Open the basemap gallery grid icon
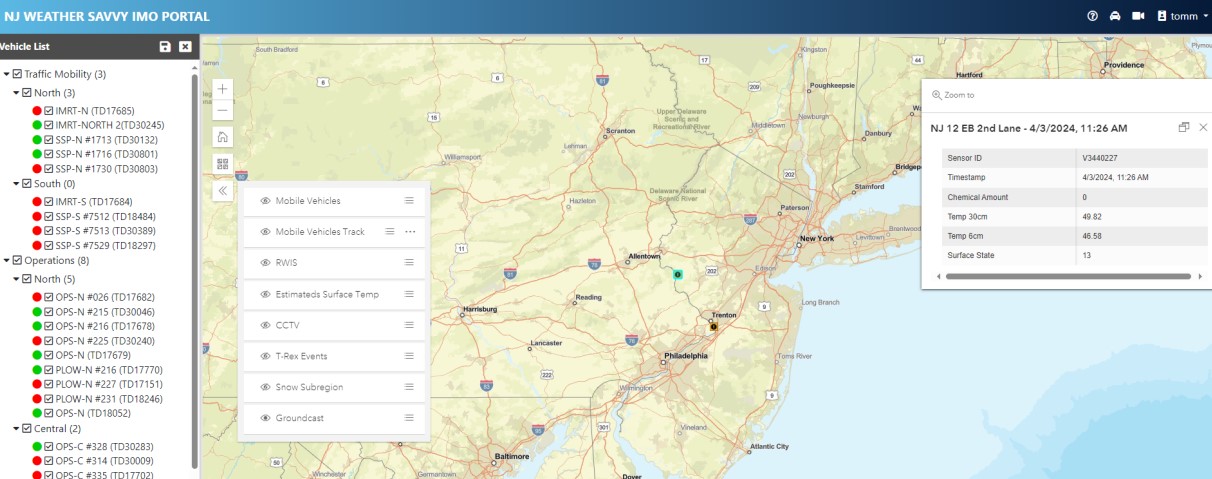This screenshot has height=479, width=1212. tap(222, 164)
